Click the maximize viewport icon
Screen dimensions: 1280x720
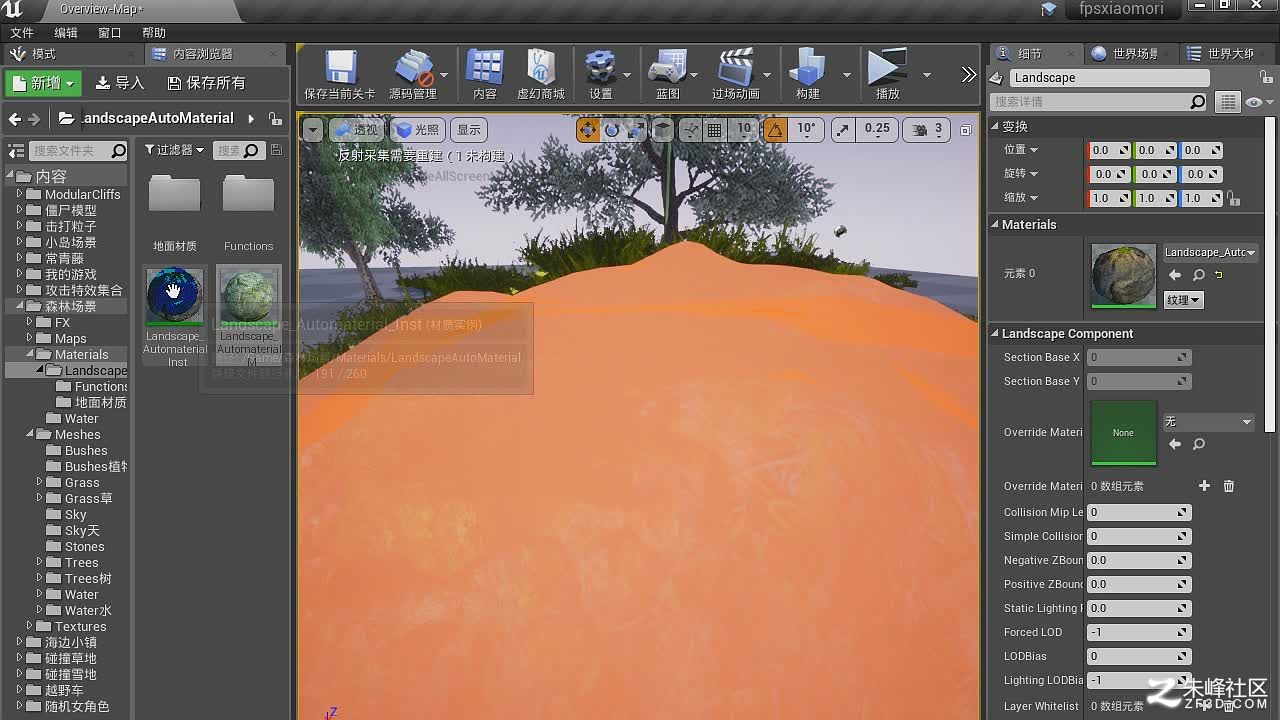pyautogui.click(x=965, y=130)
